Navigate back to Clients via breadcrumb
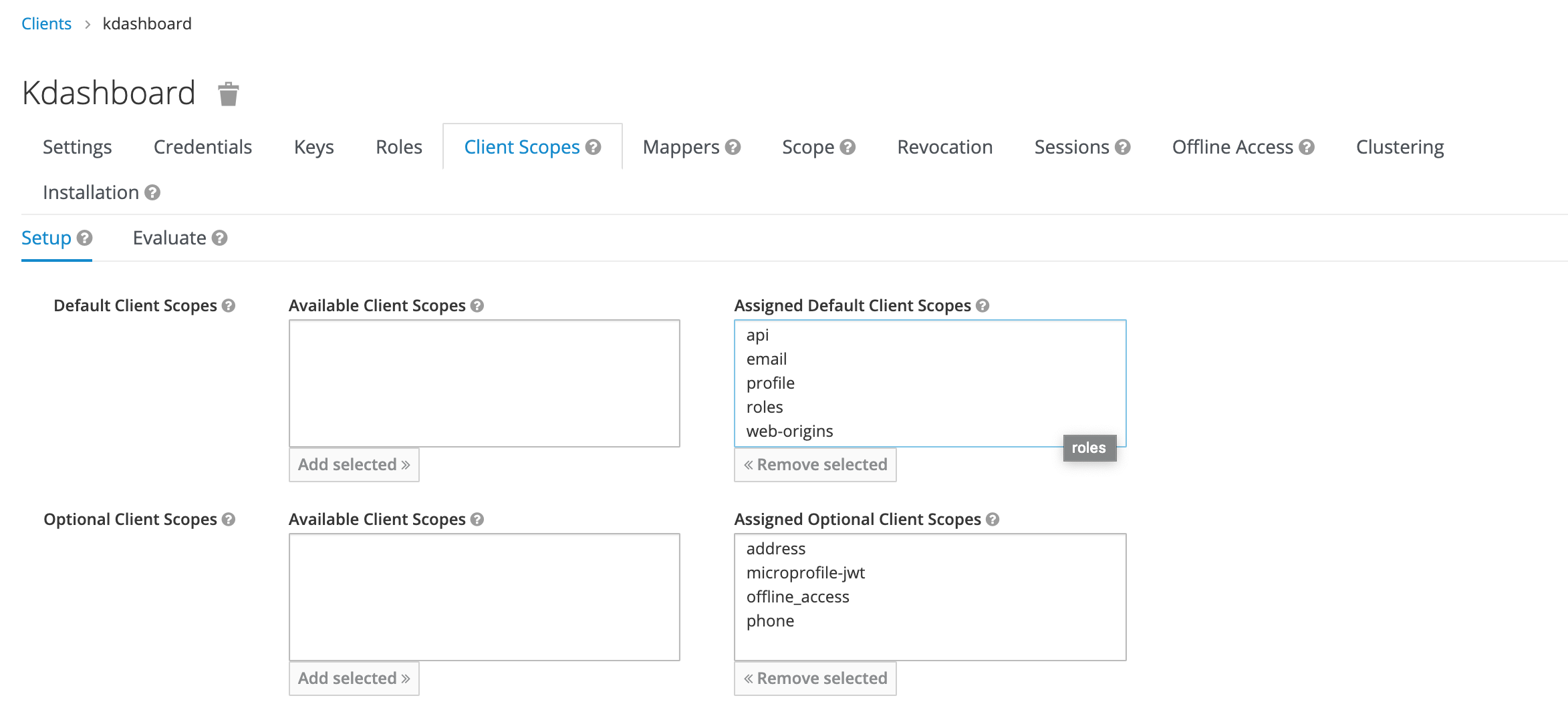The width and height of the screenshot is (1568, 716). tap(45, 23)
